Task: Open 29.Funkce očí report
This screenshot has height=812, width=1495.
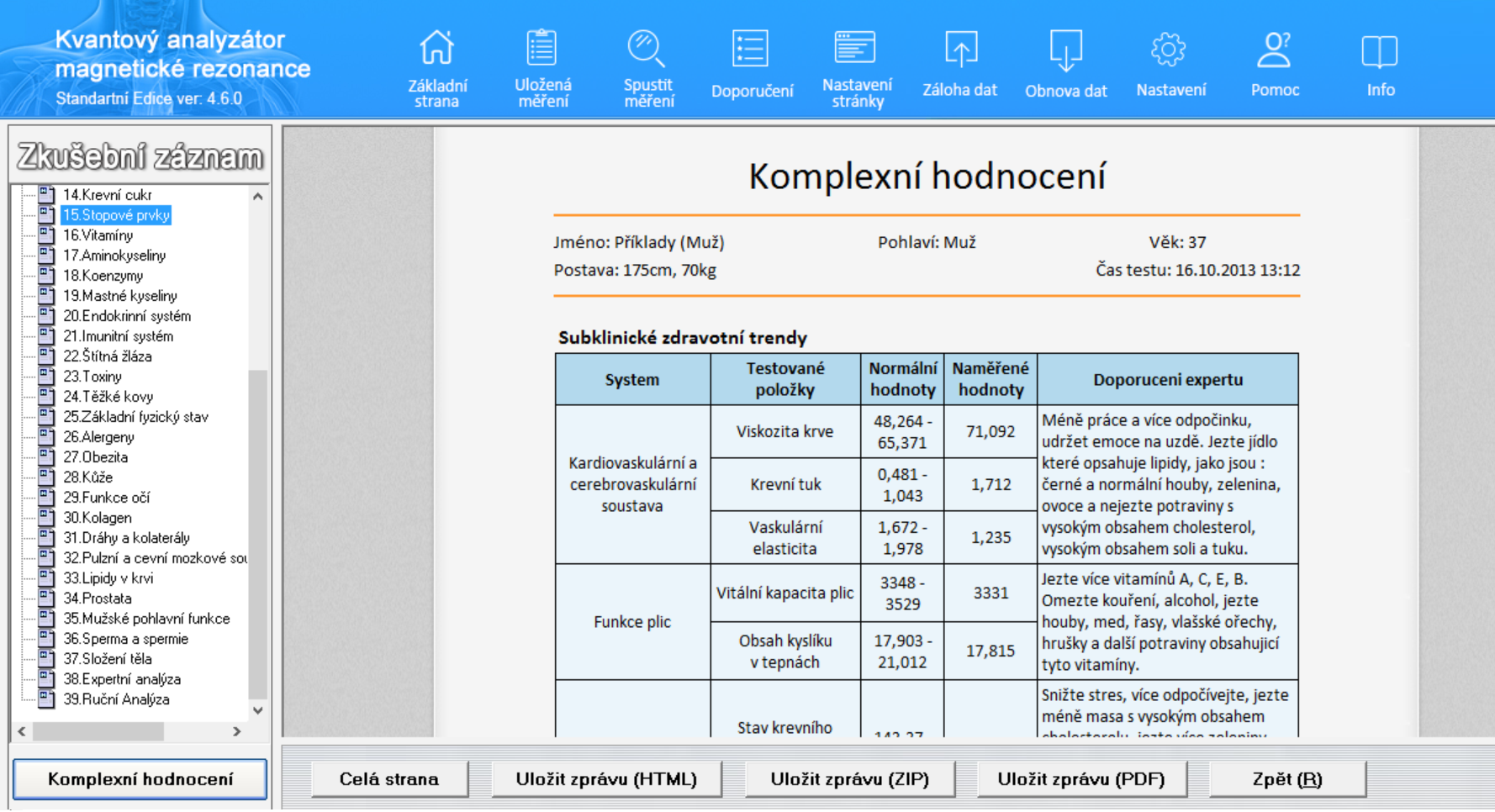Action: [x=107, y=498]
